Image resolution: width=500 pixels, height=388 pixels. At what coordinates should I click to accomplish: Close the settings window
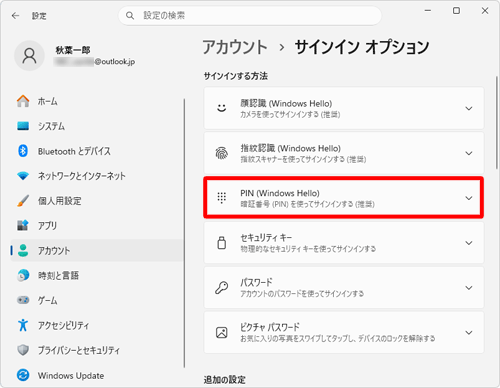(x=485, y=11)
